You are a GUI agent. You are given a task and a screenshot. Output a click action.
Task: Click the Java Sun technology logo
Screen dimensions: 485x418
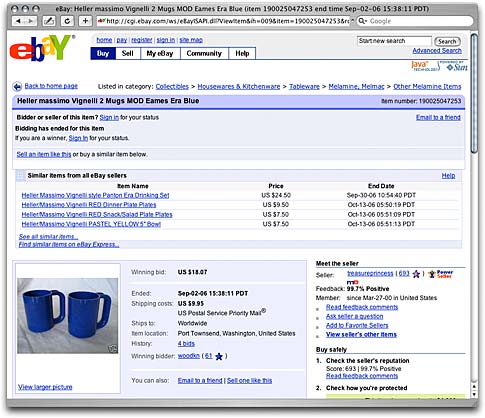[x=439, y=66]
